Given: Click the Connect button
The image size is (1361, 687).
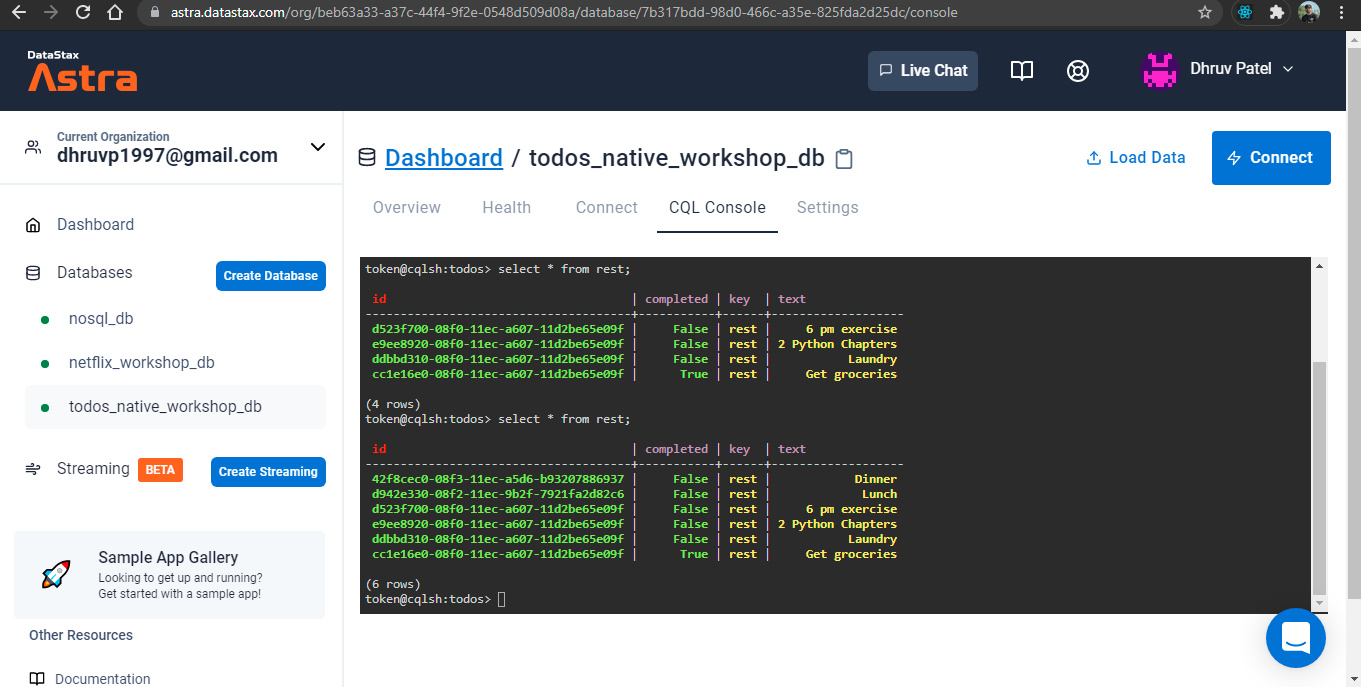Looking at the screenshot, I should tap(1271, 158).
